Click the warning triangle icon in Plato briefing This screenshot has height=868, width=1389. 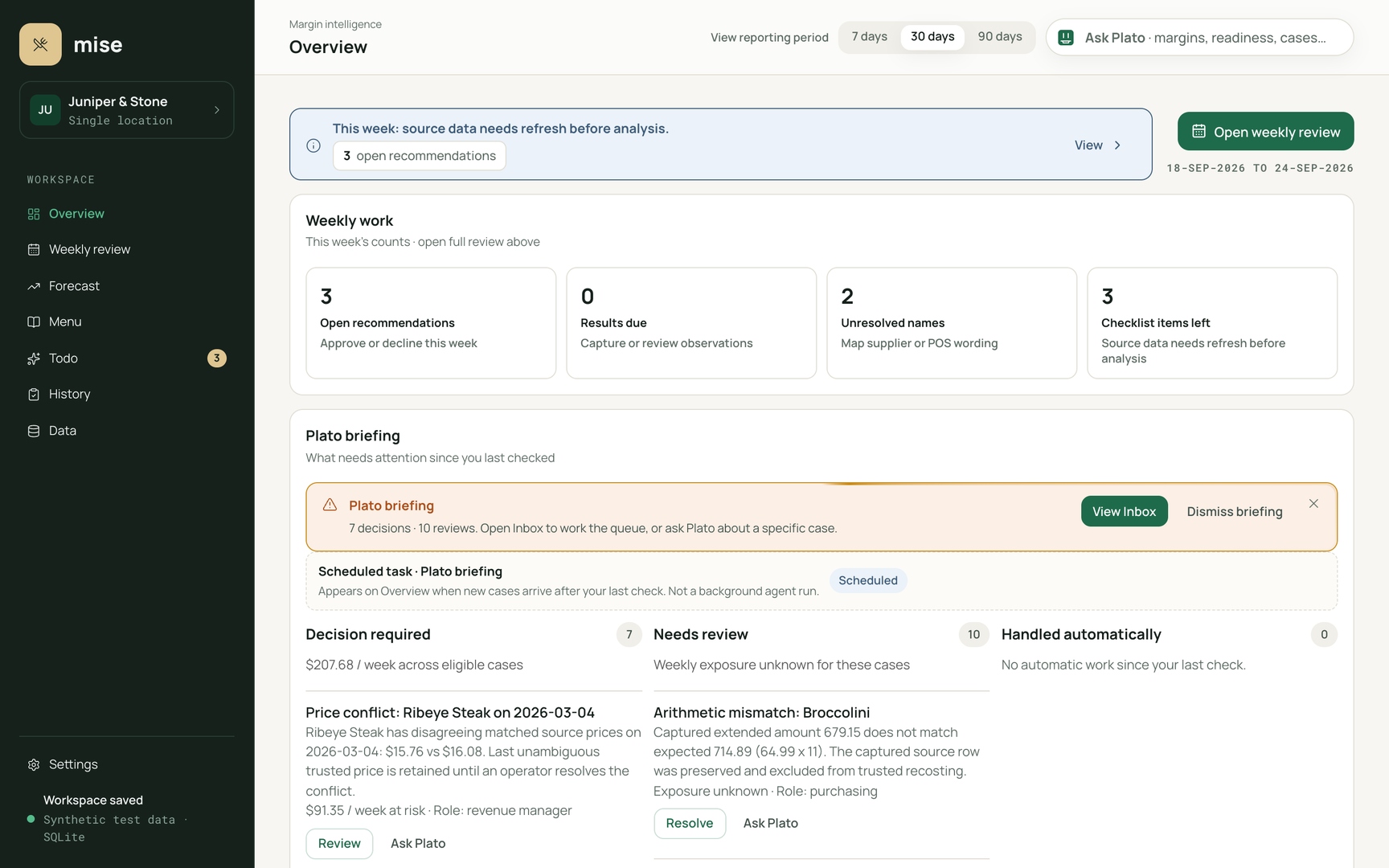(330, 505)
